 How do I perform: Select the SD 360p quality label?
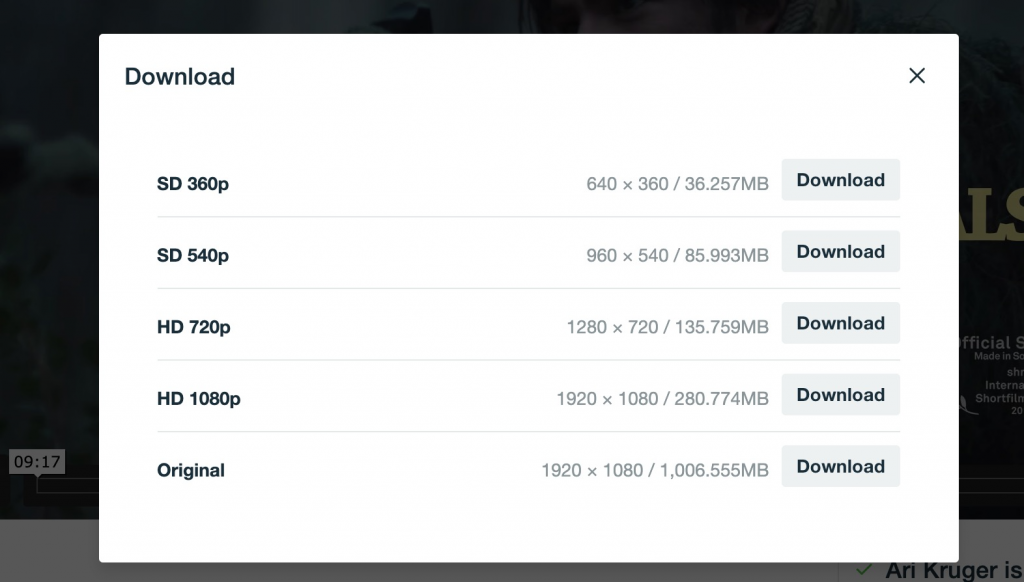coord(193,184)
